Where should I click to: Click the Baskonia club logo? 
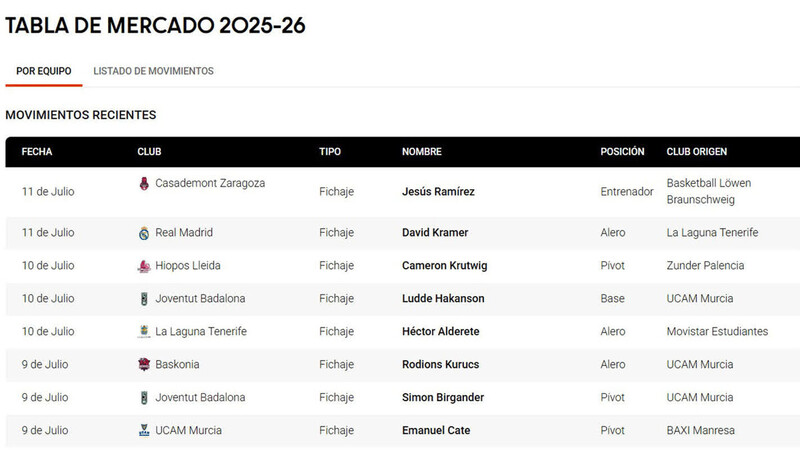click(x=144, y=364)
